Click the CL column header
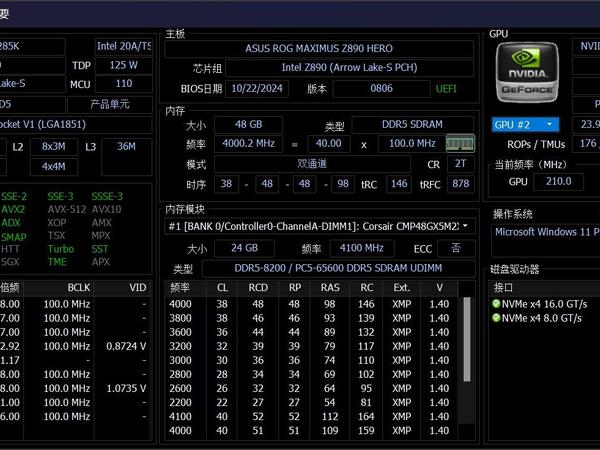The width and height of the screenshot is (600, 450). [222, 288]
